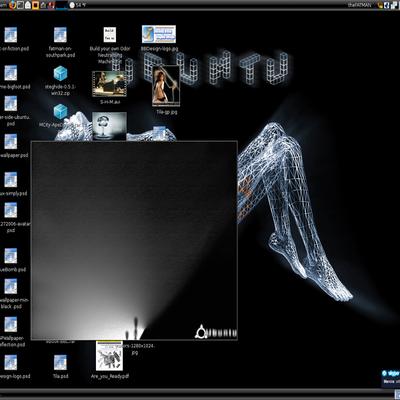Select the S-H-M.avi video thumbnail

click(x=109, y=84)
